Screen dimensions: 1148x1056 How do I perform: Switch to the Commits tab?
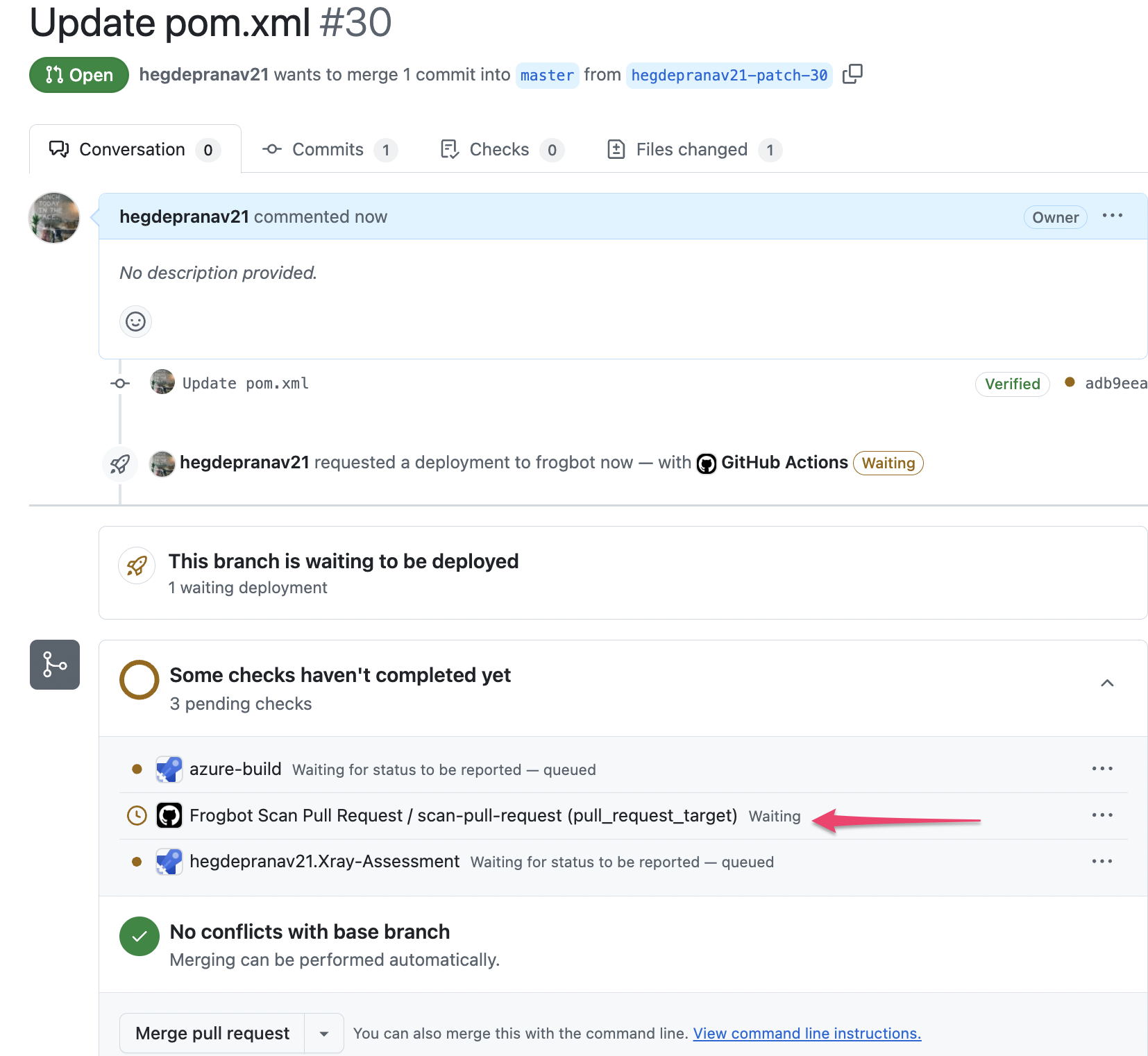328,150
